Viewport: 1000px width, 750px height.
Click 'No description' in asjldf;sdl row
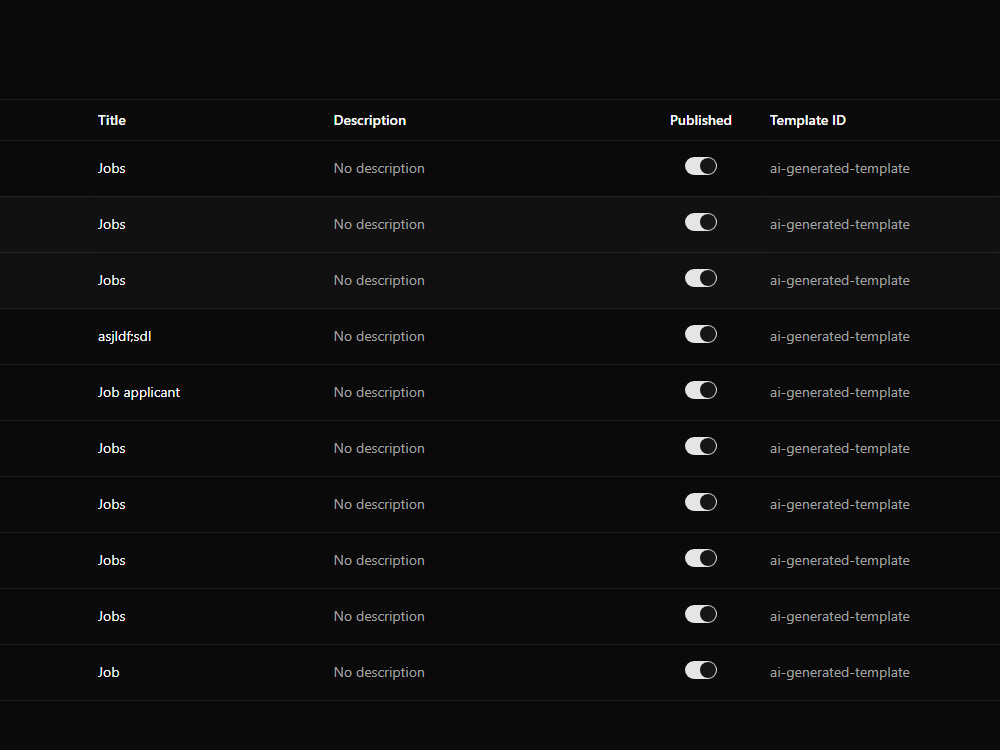click(379, 337)
